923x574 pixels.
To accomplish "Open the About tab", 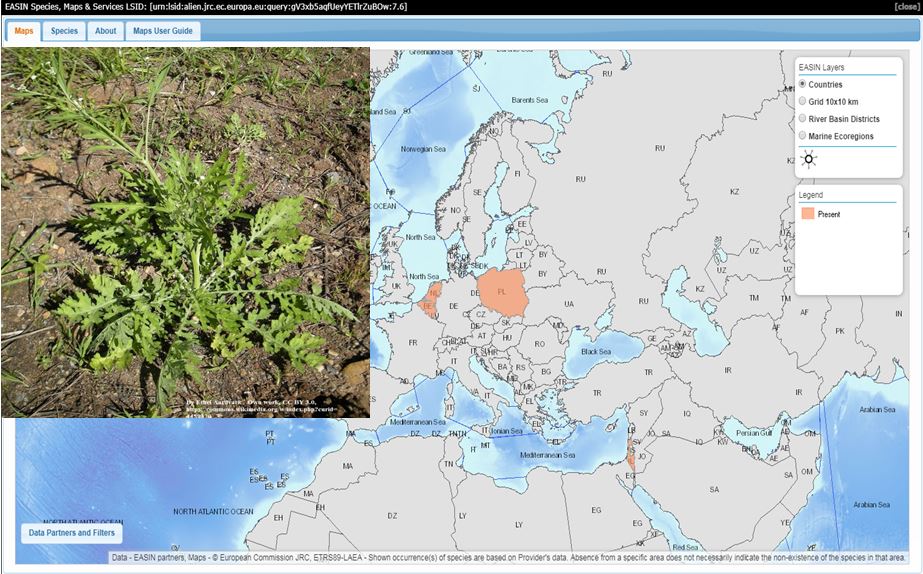I will pos(106,31).
